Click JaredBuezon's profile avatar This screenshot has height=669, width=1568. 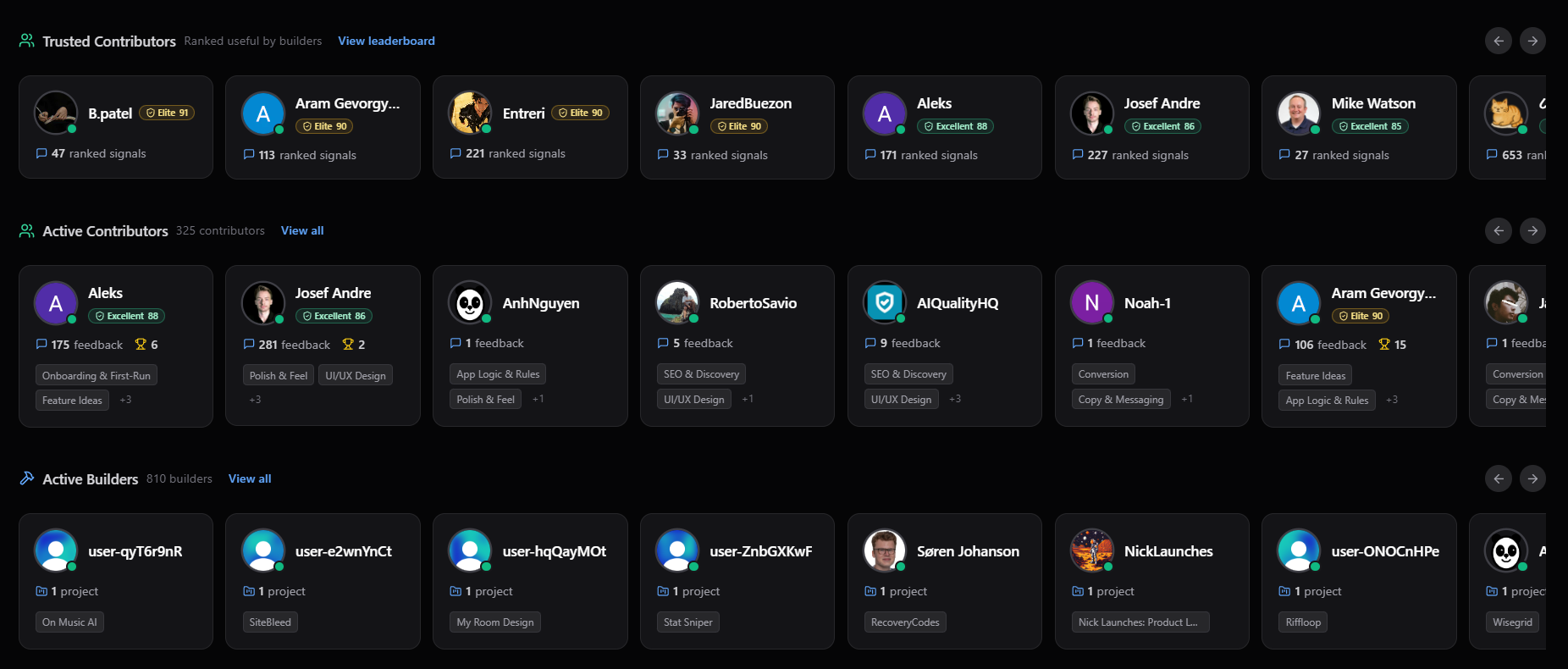[x=677, y=113]
